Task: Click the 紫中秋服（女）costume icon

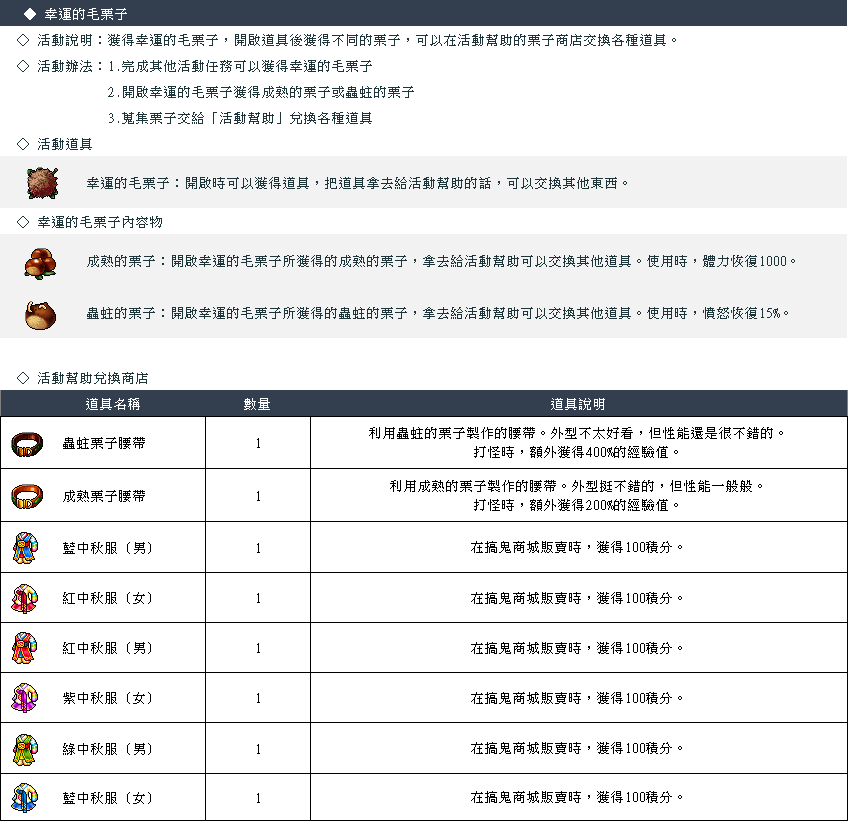Action: click(25, 698)
